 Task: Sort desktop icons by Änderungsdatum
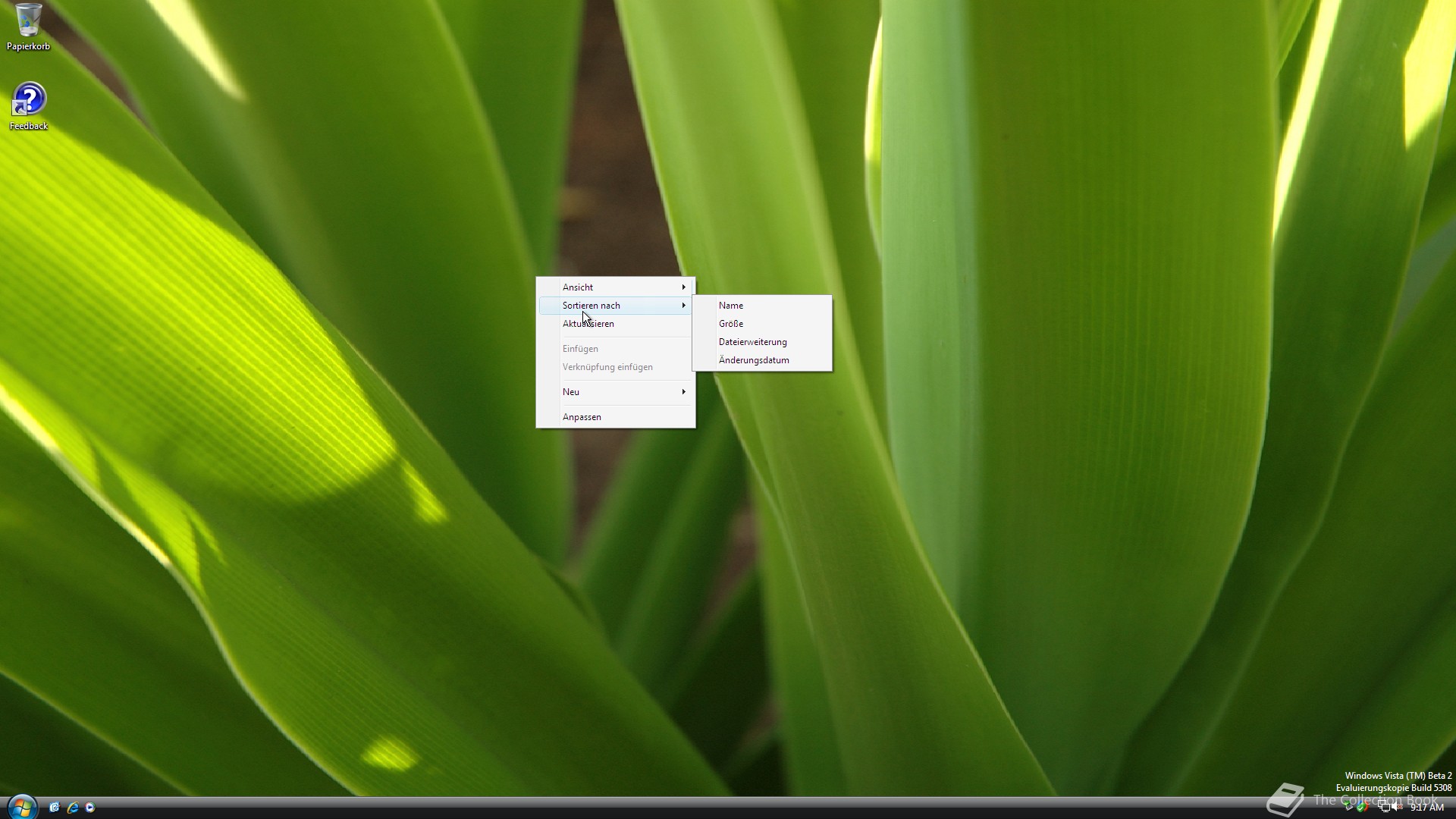(762, 360)
